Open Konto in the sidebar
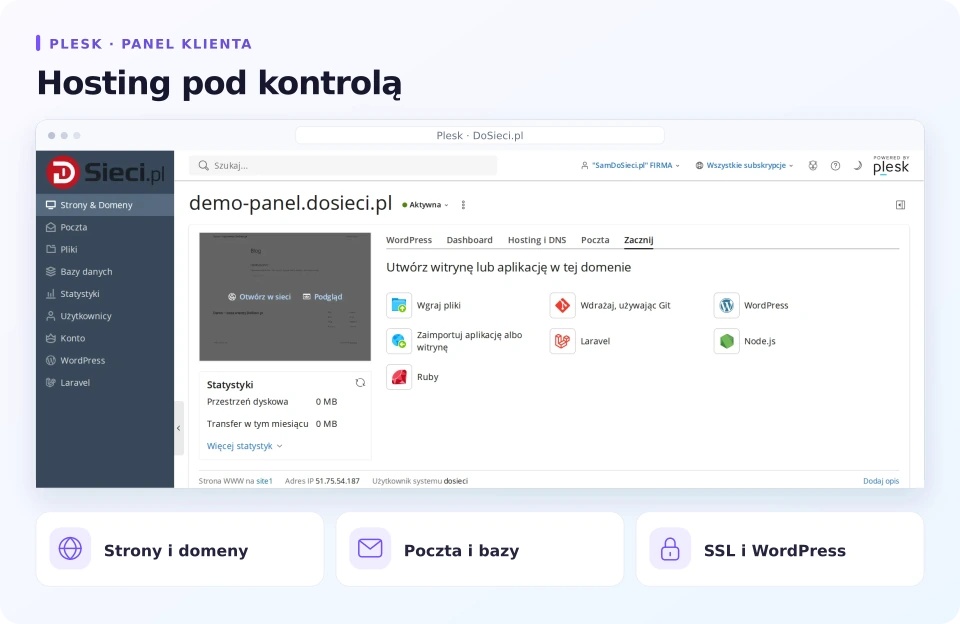 pyautogui.click(x=105, y=338)
